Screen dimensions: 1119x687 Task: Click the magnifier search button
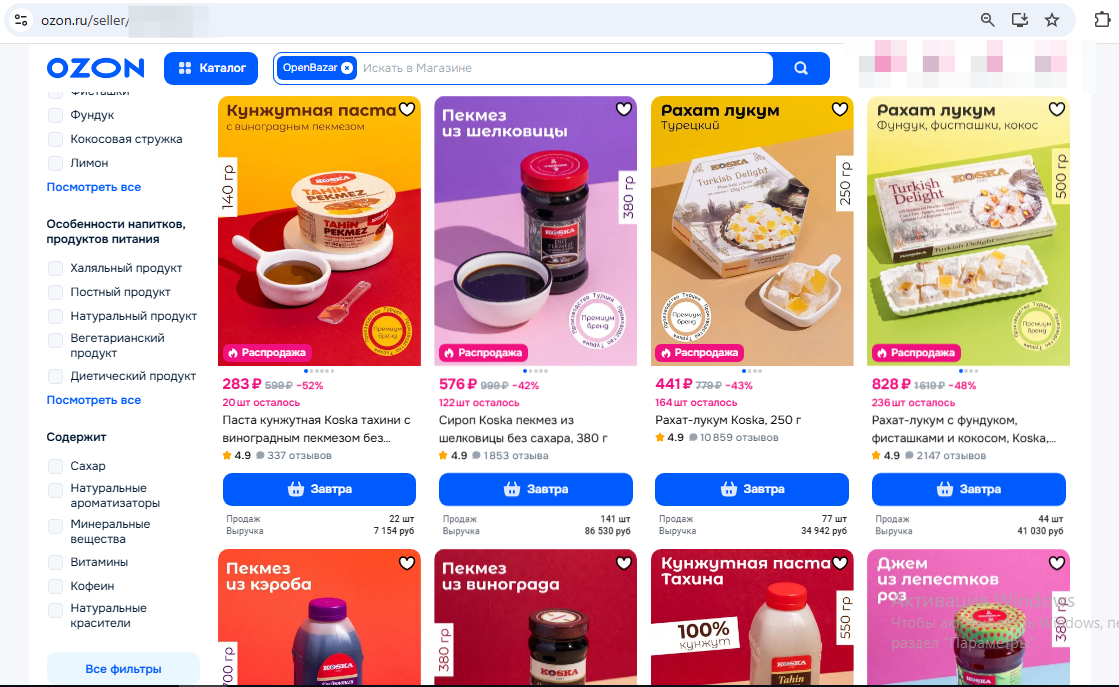click(801, 68)
